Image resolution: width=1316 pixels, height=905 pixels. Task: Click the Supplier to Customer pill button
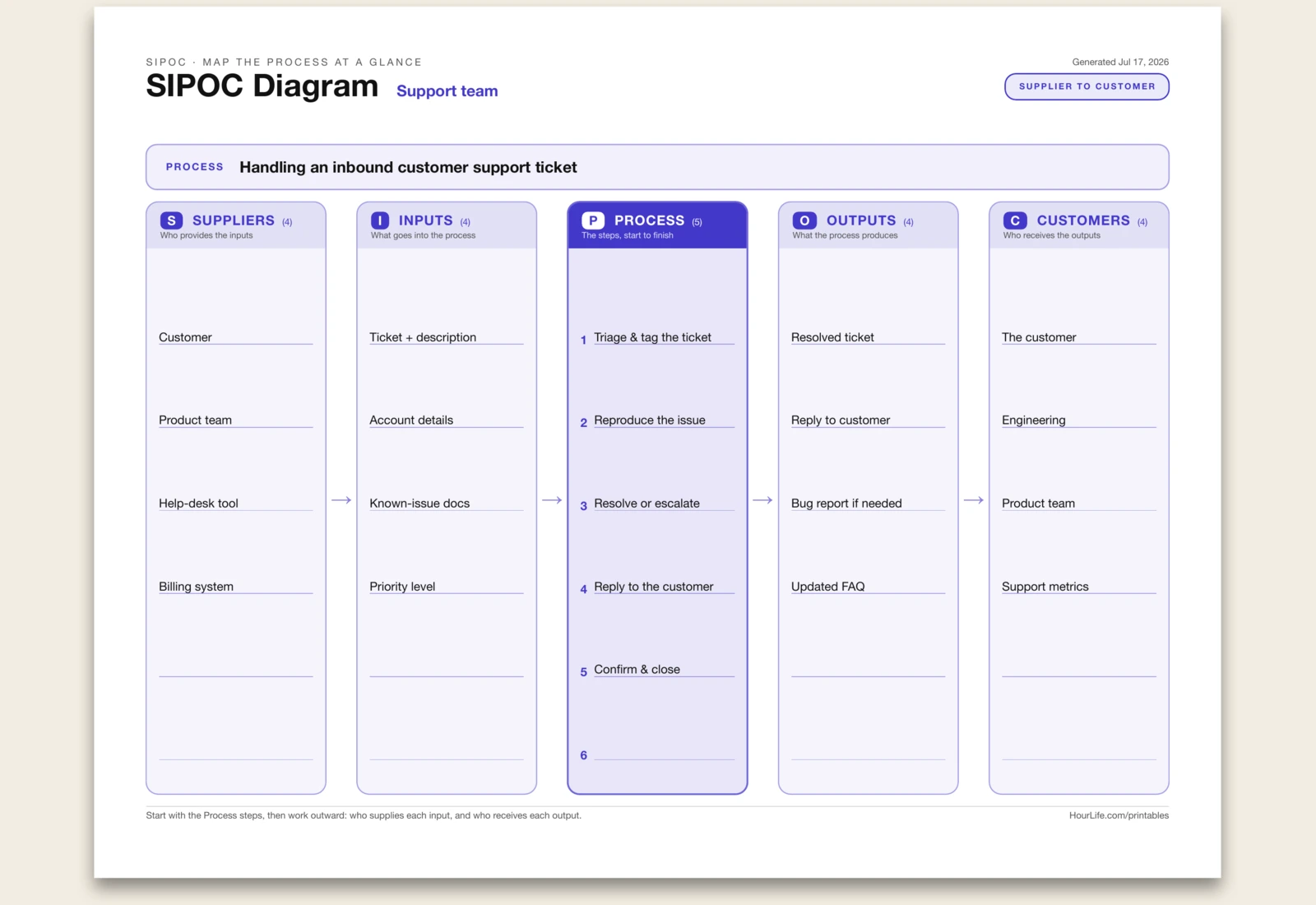tap(1087, 86)
